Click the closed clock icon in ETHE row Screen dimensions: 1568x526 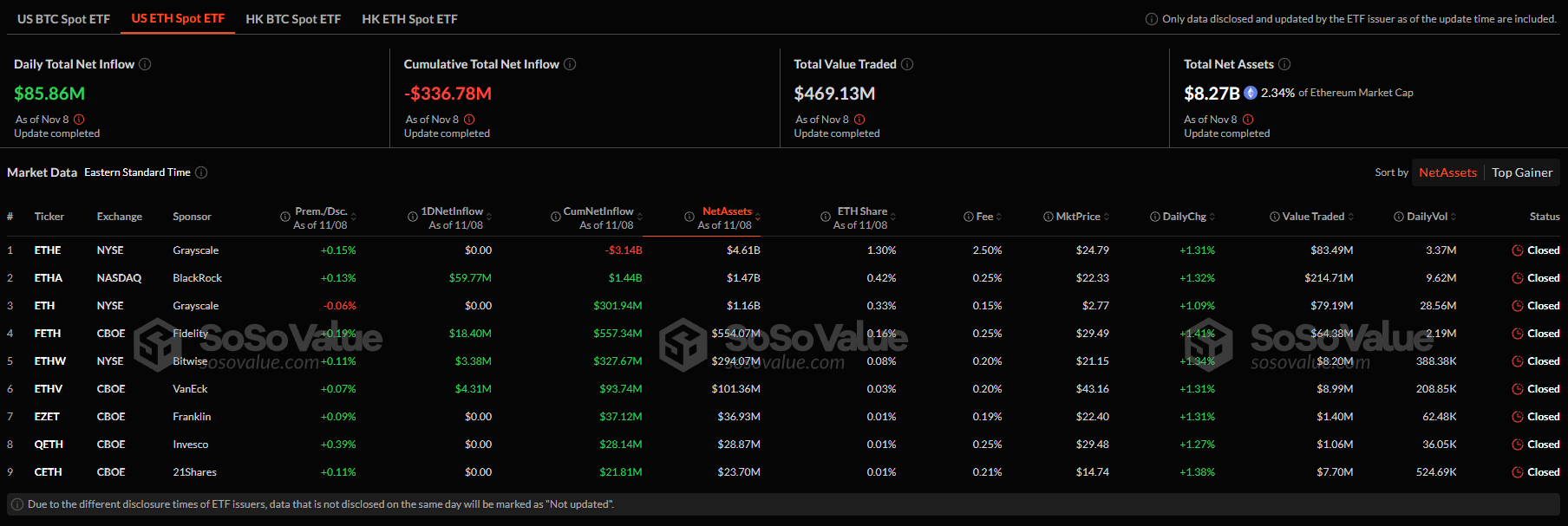click(1518, 250)
